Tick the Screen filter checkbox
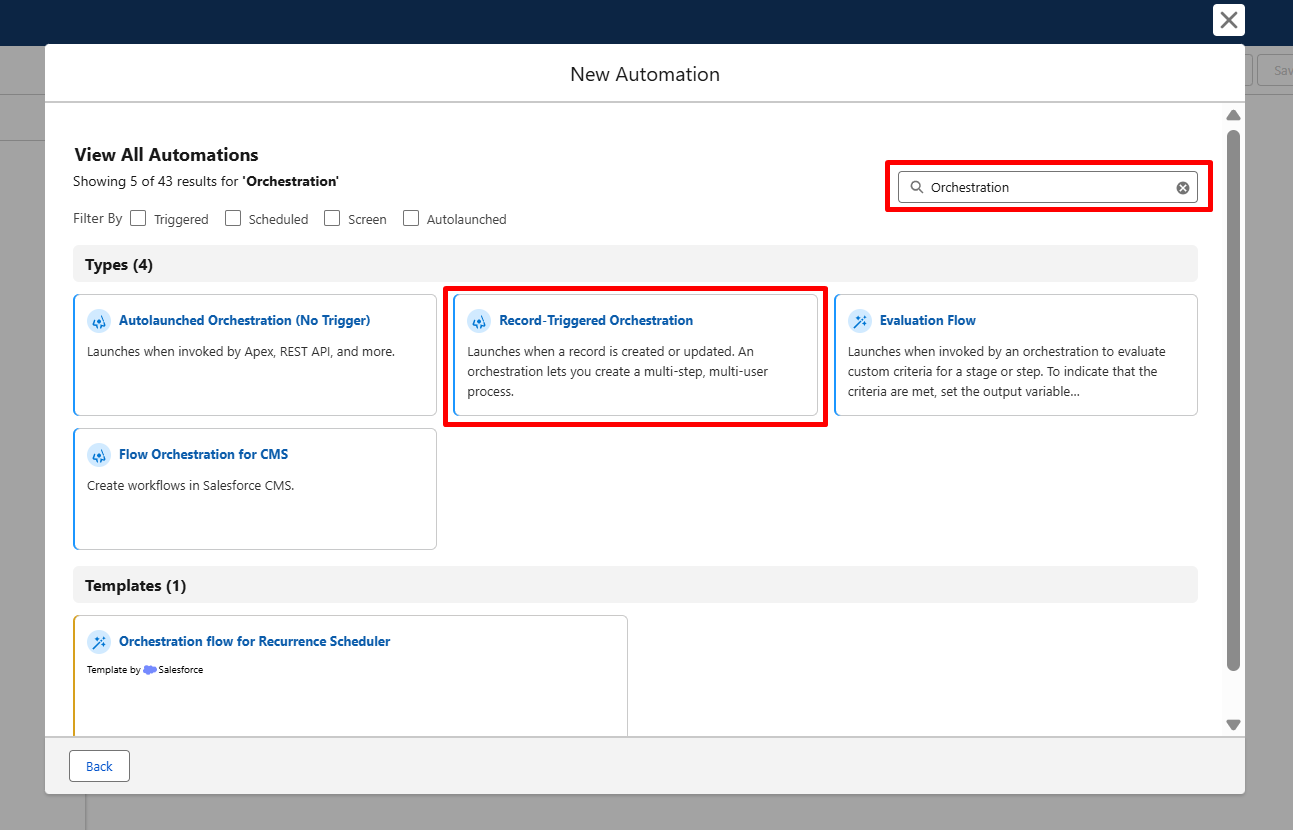 (x=332, y=218)
